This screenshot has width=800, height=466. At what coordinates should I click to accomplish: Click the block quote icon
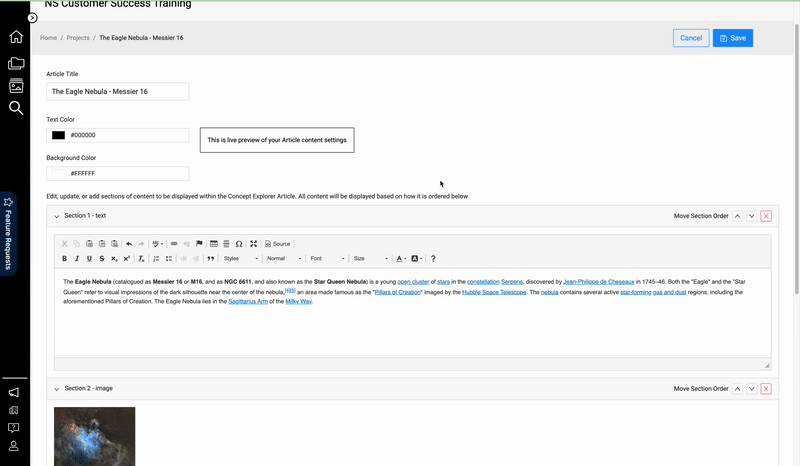coord(211,258)
